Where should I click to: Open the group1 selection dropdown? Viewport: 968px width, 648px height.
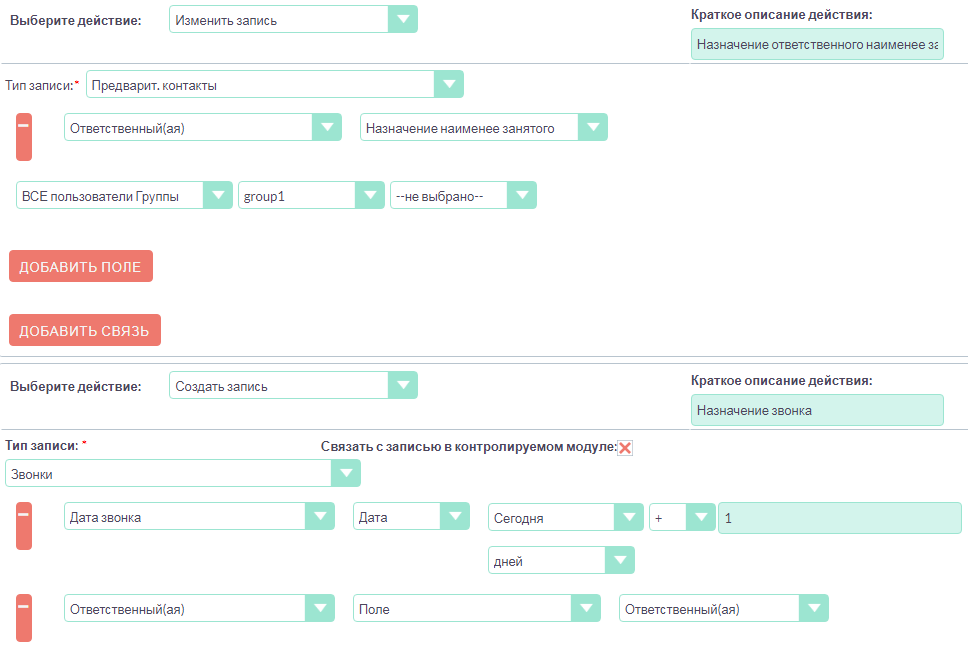tap(311, 196)
